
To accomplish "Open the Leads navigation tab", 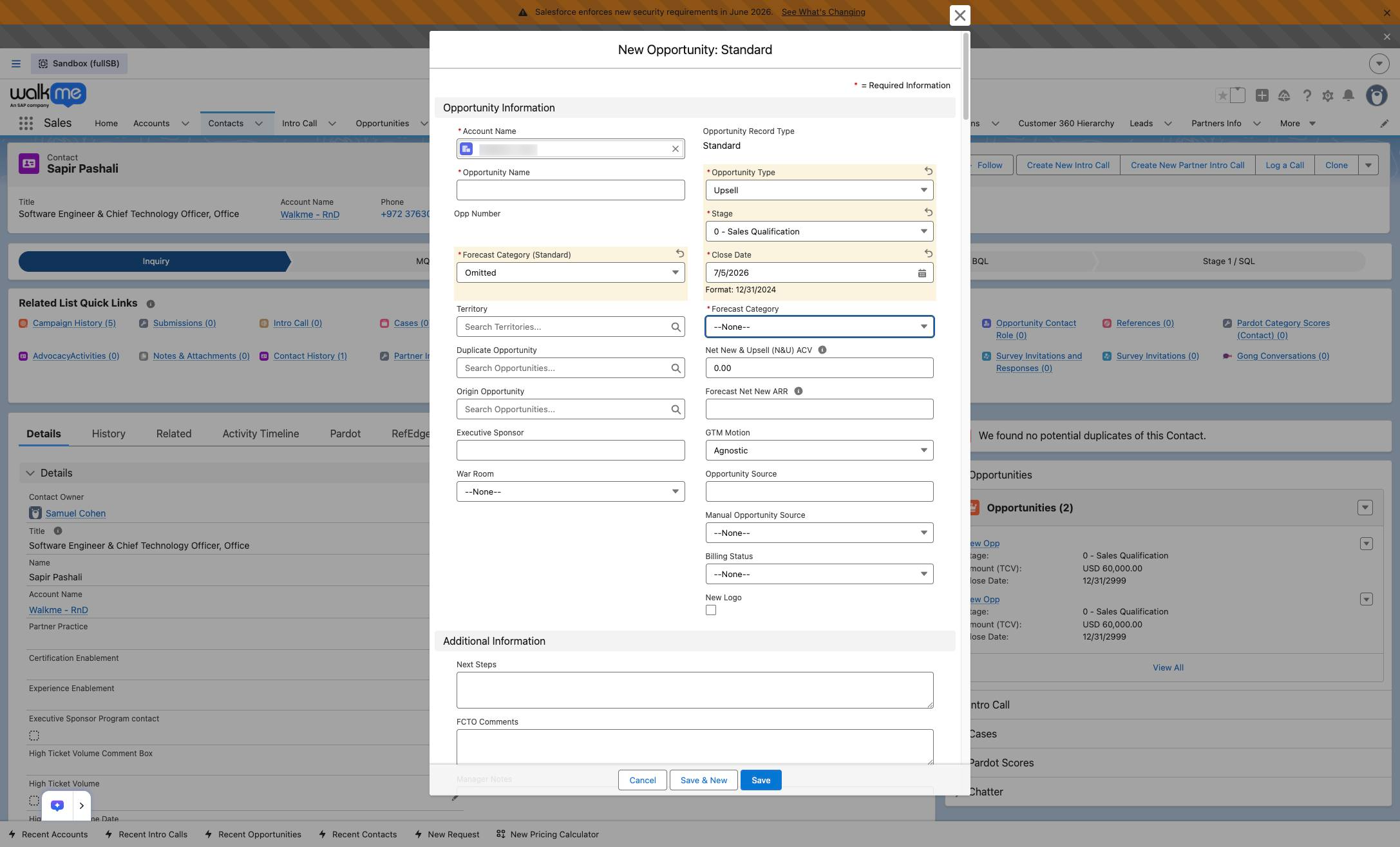I will (1141, 124).
